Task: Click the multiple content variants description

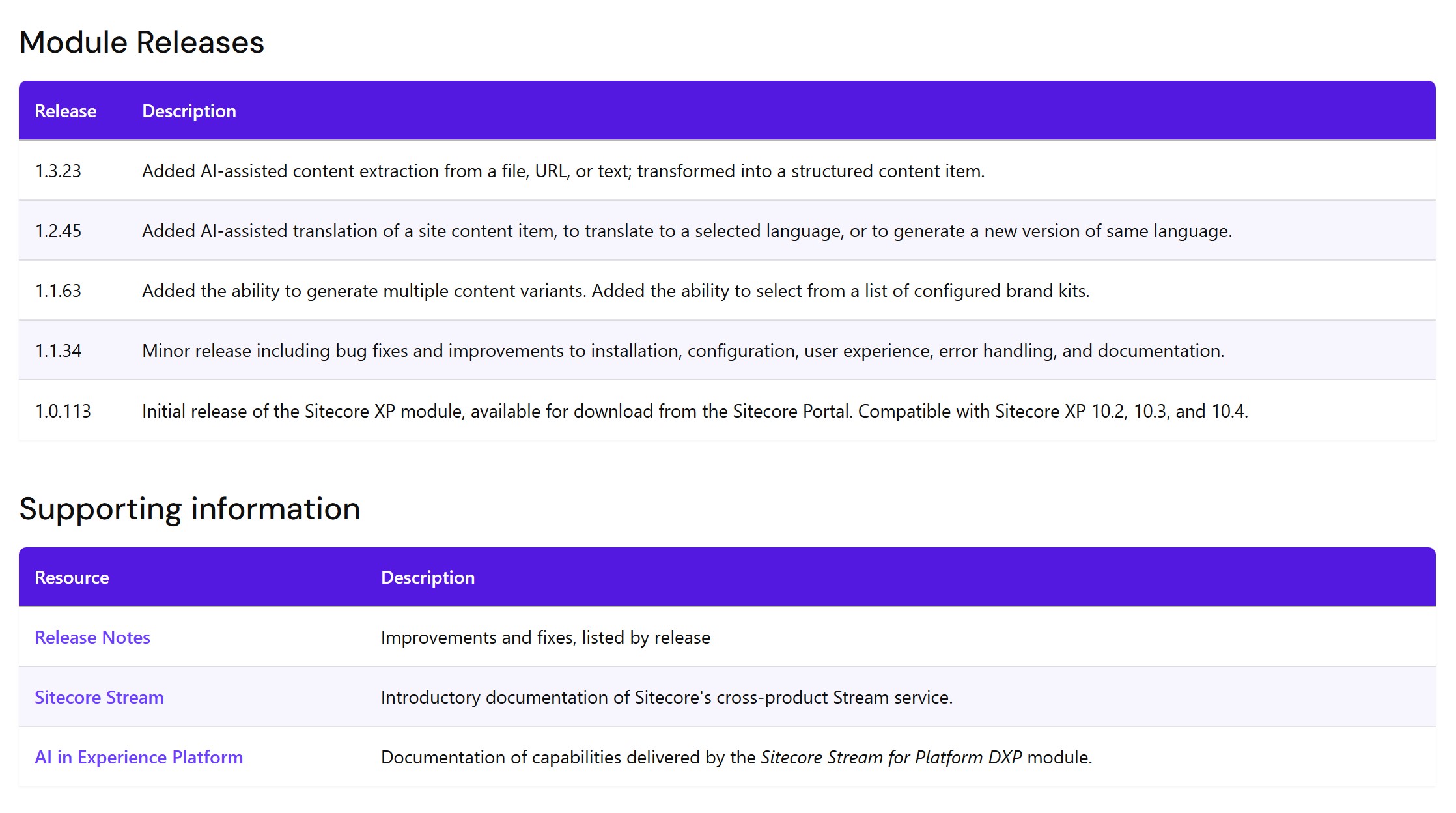Action: (615, 291)
